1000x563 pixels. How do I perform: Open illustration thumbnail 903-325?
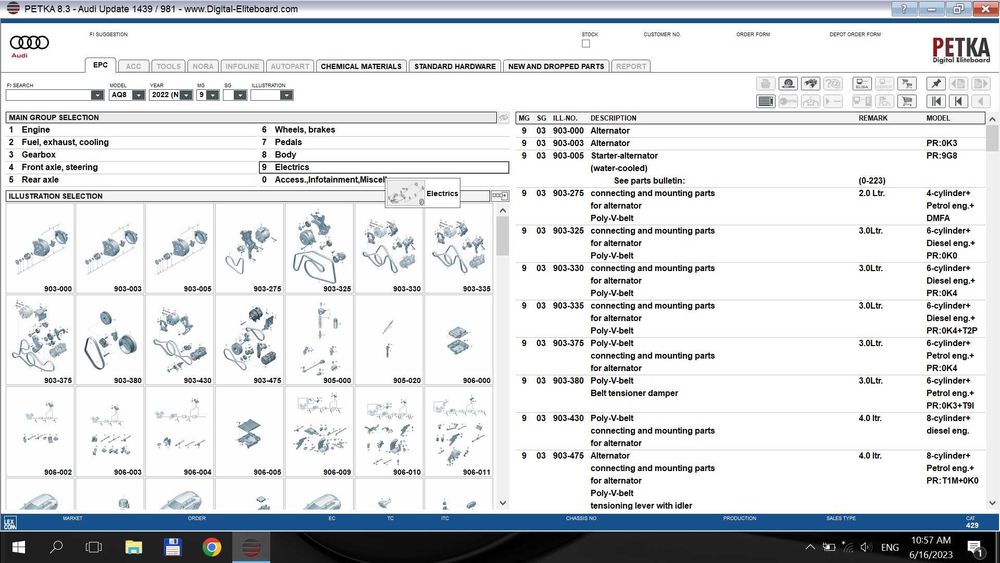click(320, 249)
